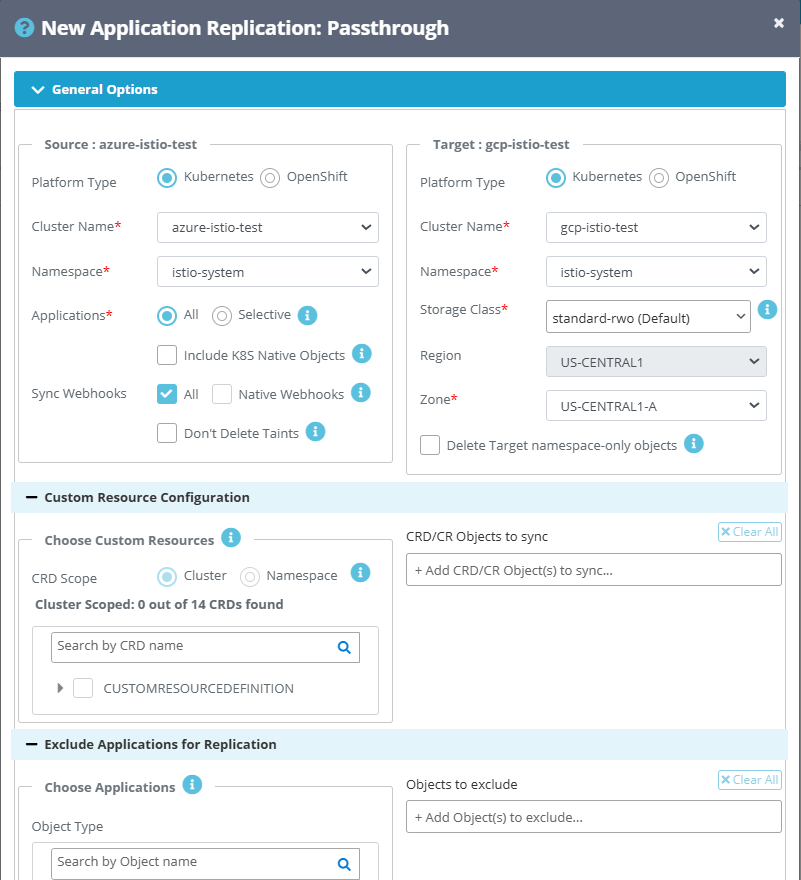The width and height of the screenshot is (801, 880).
Task: Click info icon next to Choose Applications
Action: 192,785
